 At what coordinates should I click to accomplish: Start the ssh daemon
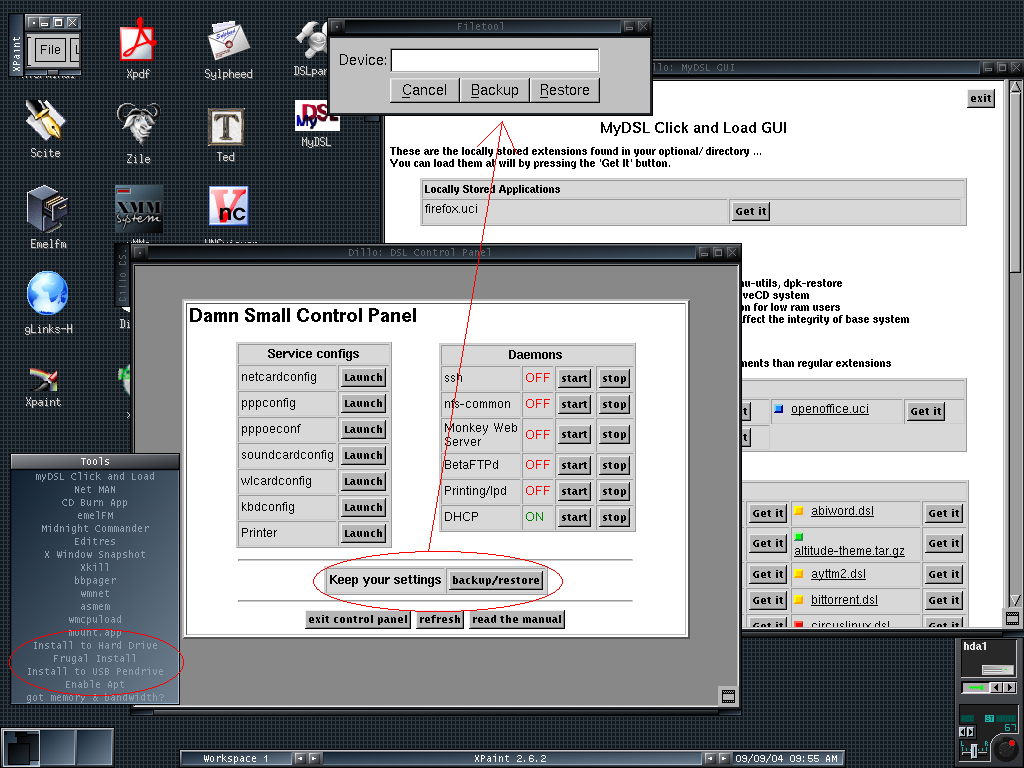[574, 378]
